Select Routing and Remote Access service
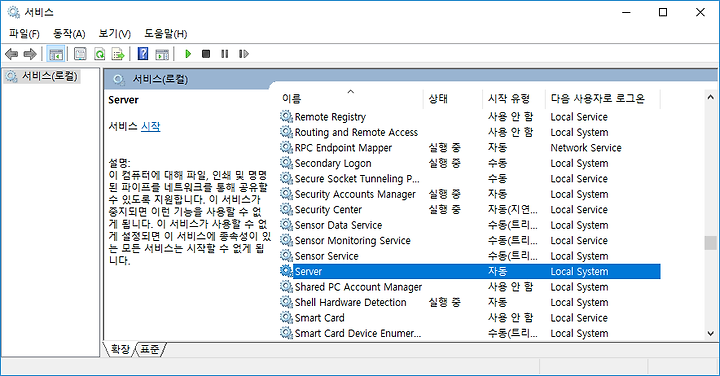The image size is (720, 376). [x=469, y=132]
